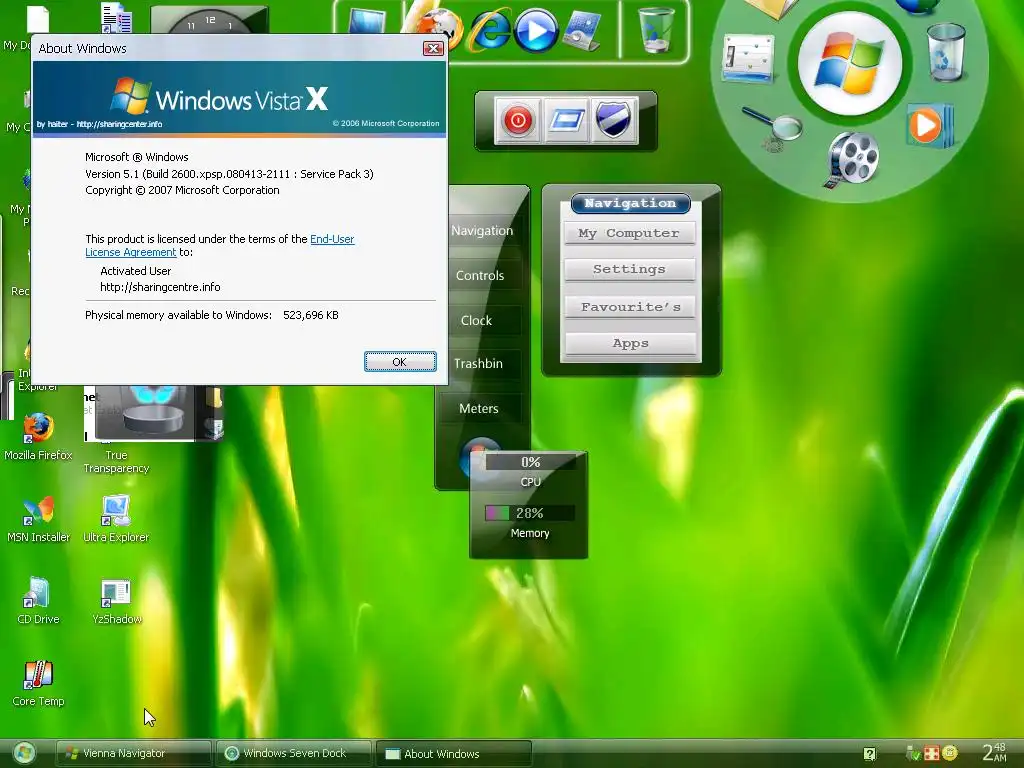Click OK in About Windows dialog
Screen dimensions: 1024x768
[400, 362]
